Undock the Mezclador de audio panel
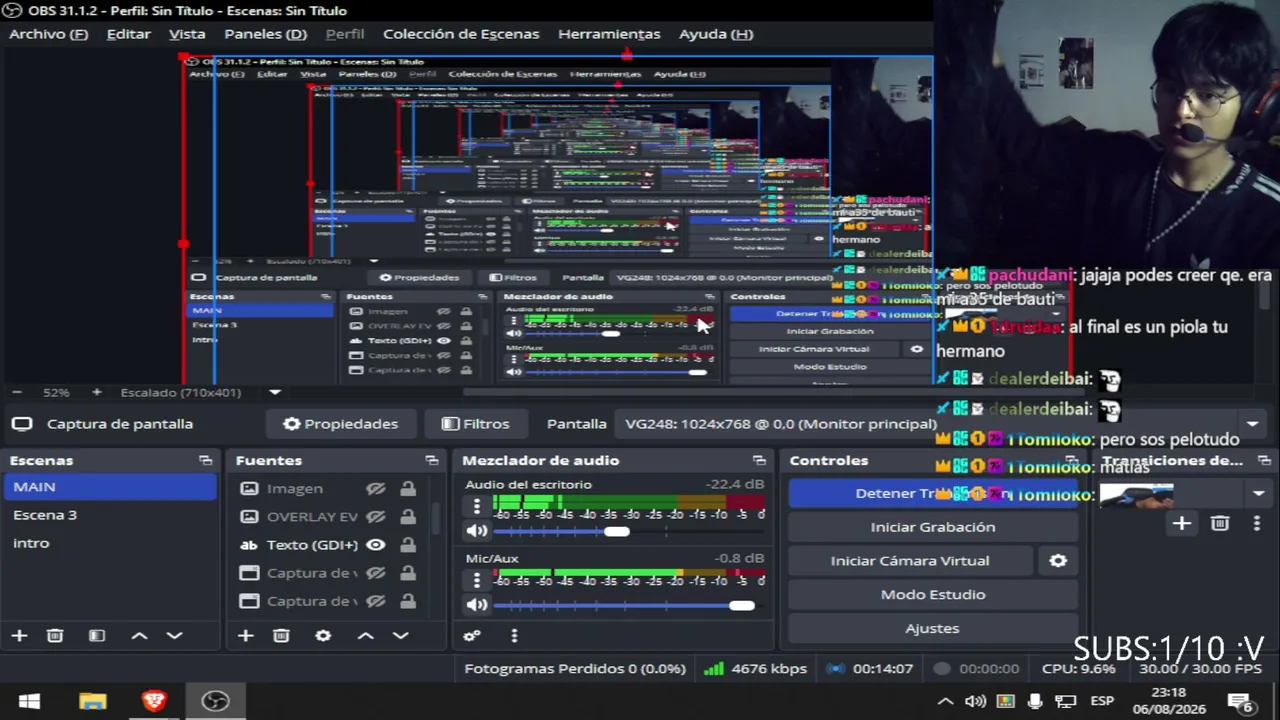The height and width of the screenshot is (720, 1280). pyautogui.click(x=759, y=460)
